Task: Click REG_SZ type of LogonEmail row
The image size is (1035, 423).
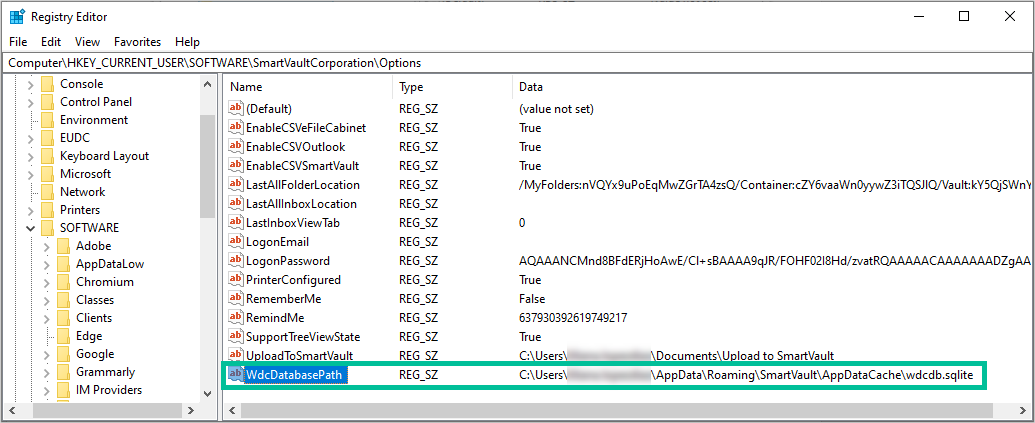Action: pyautogui.click(x=418, y=242)
